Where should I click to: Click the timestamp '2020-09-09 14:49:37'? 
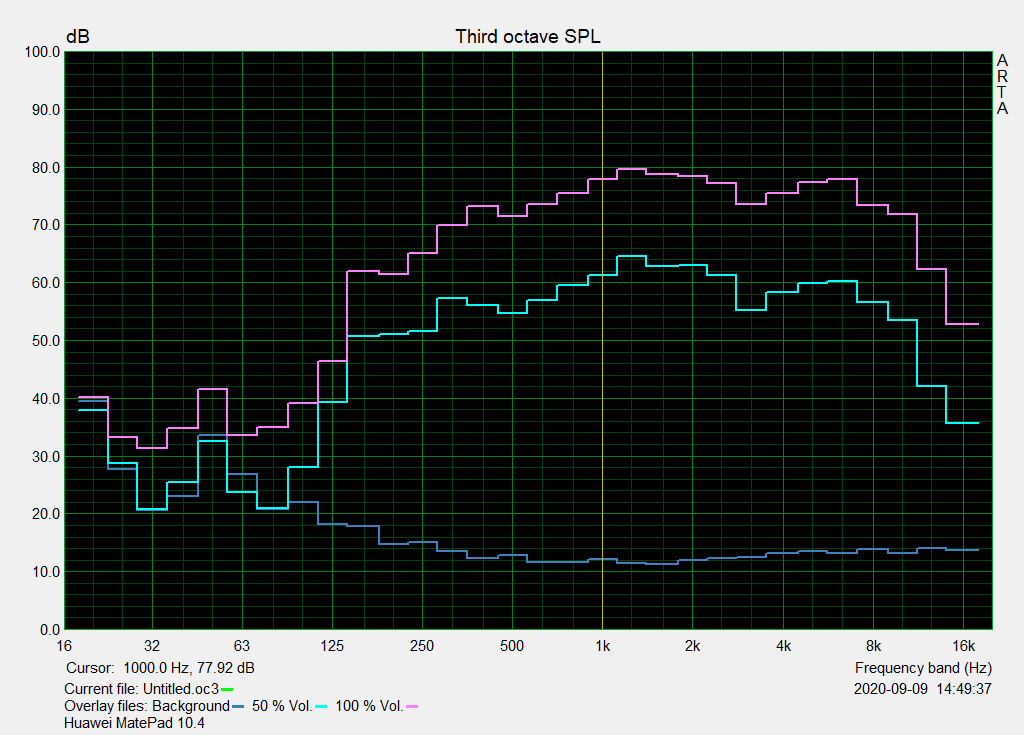pyautogui.click(x=923, y=689)
